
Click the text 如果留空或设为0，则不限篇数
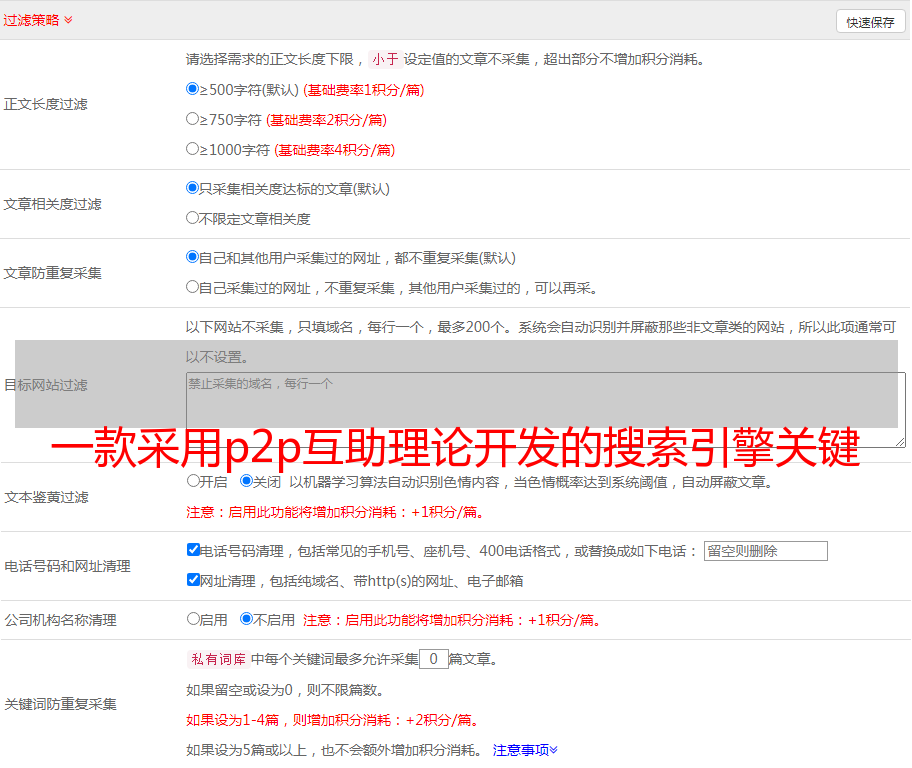285,690
